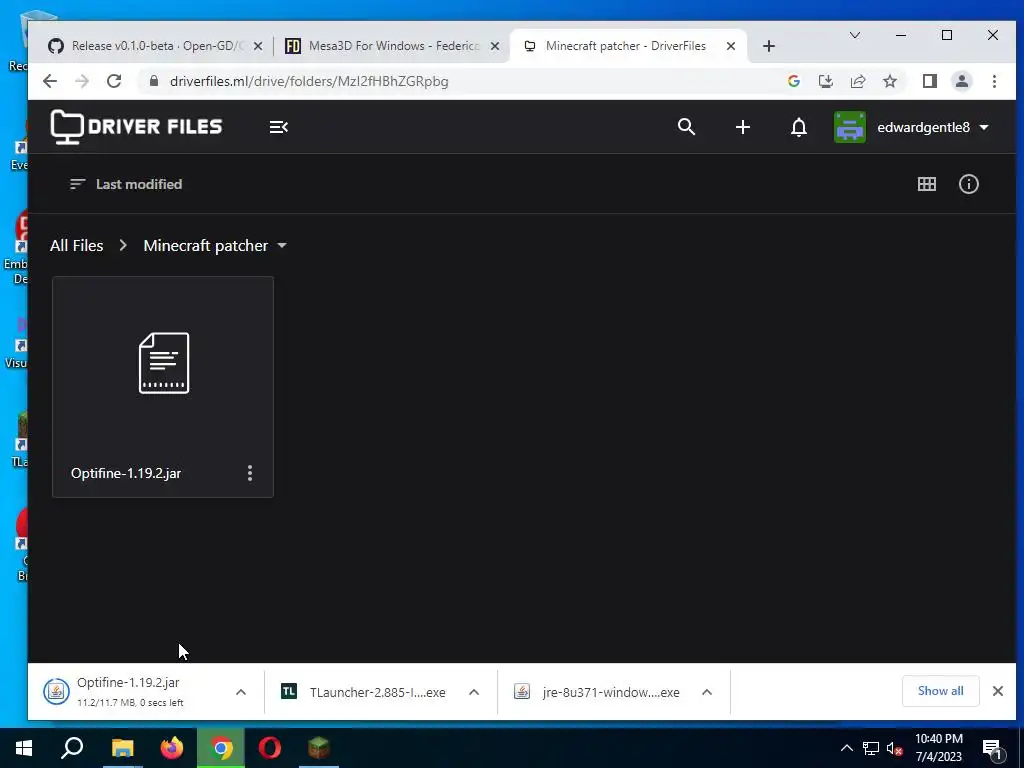The width and height of the screenshot is (1024, 768).
Task: Open the Last modified sort menu
Action: [x=126, y=184]
